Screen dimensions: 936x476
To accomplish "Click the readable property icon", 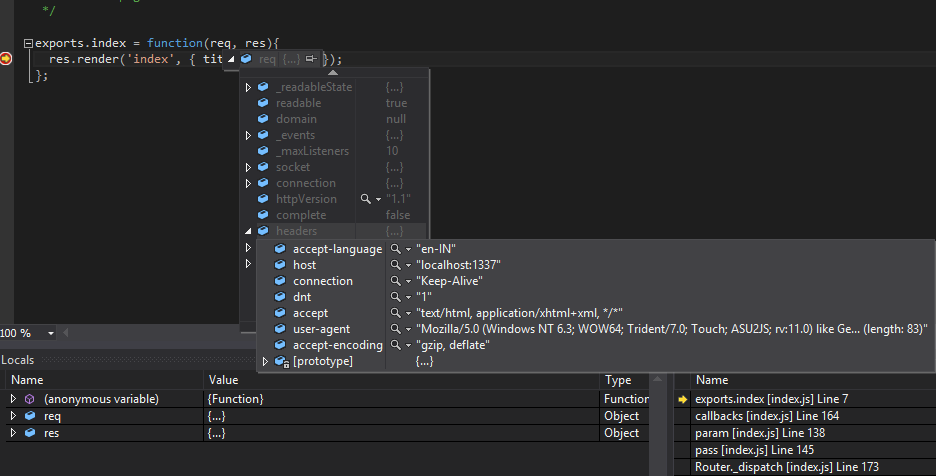I will click(x=263, y=103).
